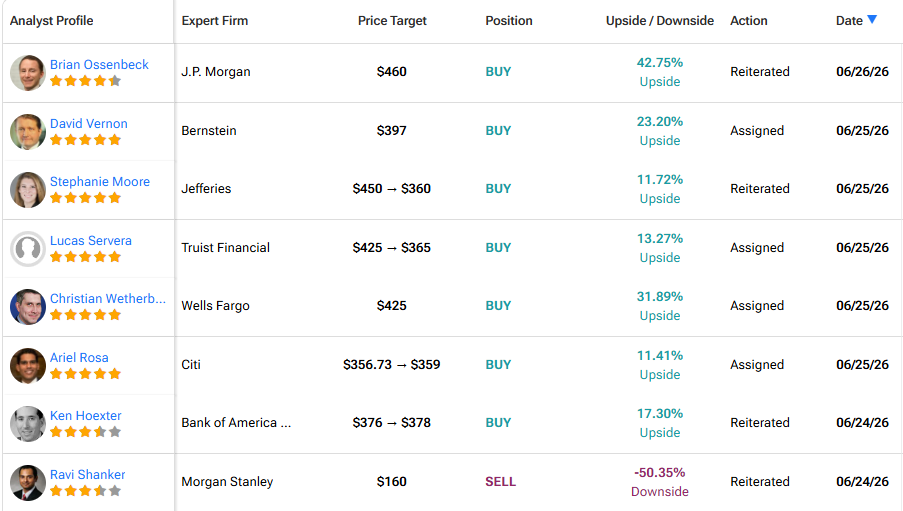Open Stephanie Moore analyst link

(x=100, y=181)
